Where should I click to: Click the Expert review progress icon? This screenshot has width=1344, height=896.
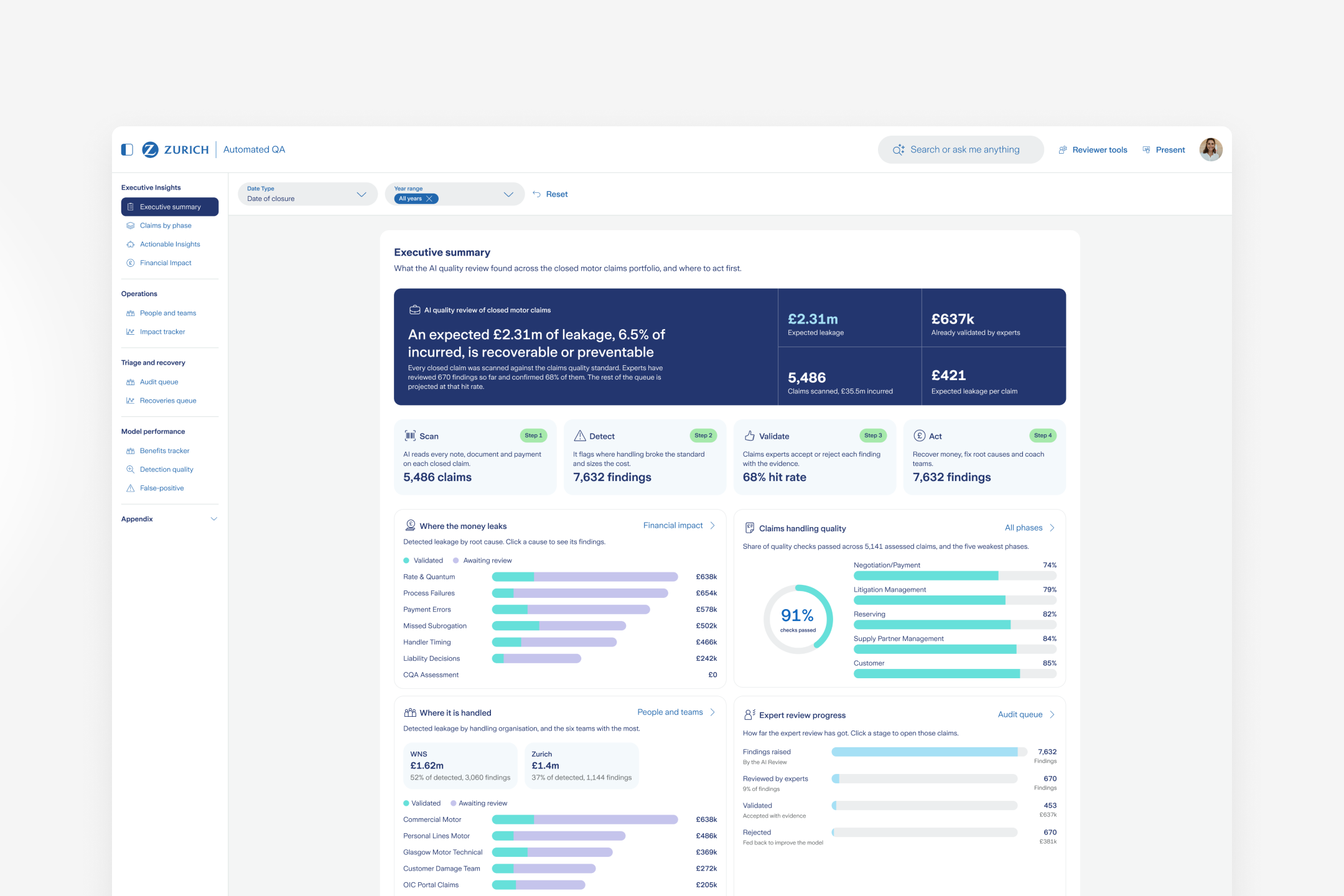(x=750, y=714)
